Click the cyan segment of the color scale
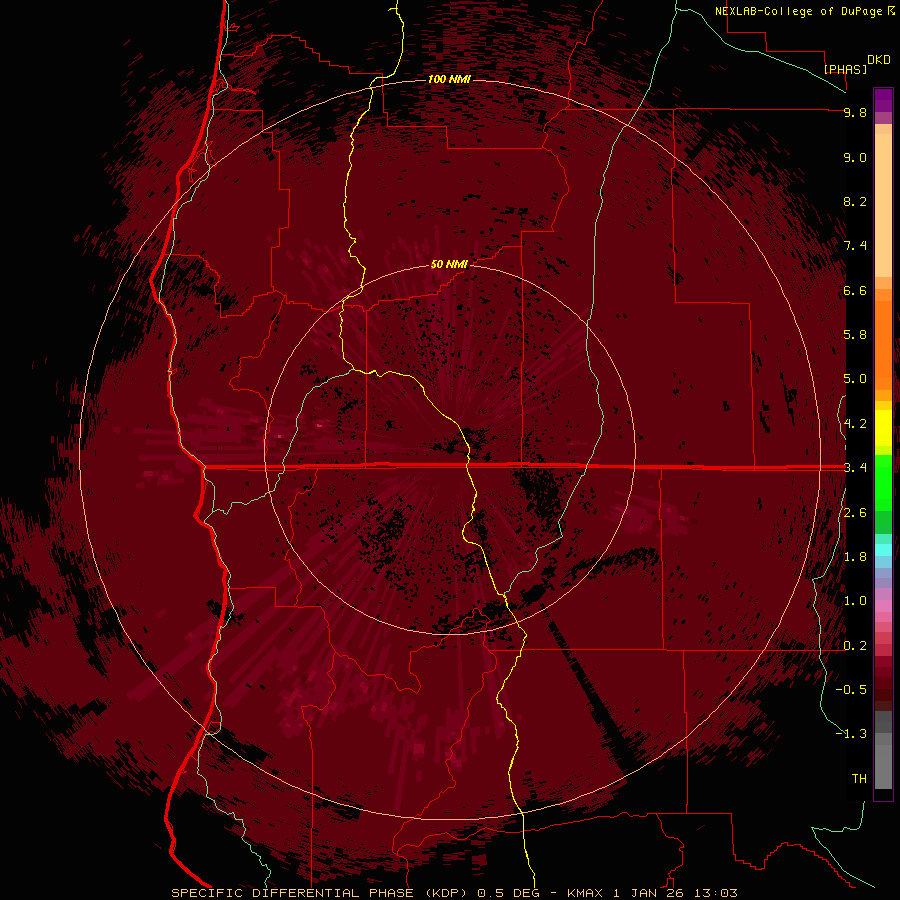The image size is (900, 900). (883, 550)
